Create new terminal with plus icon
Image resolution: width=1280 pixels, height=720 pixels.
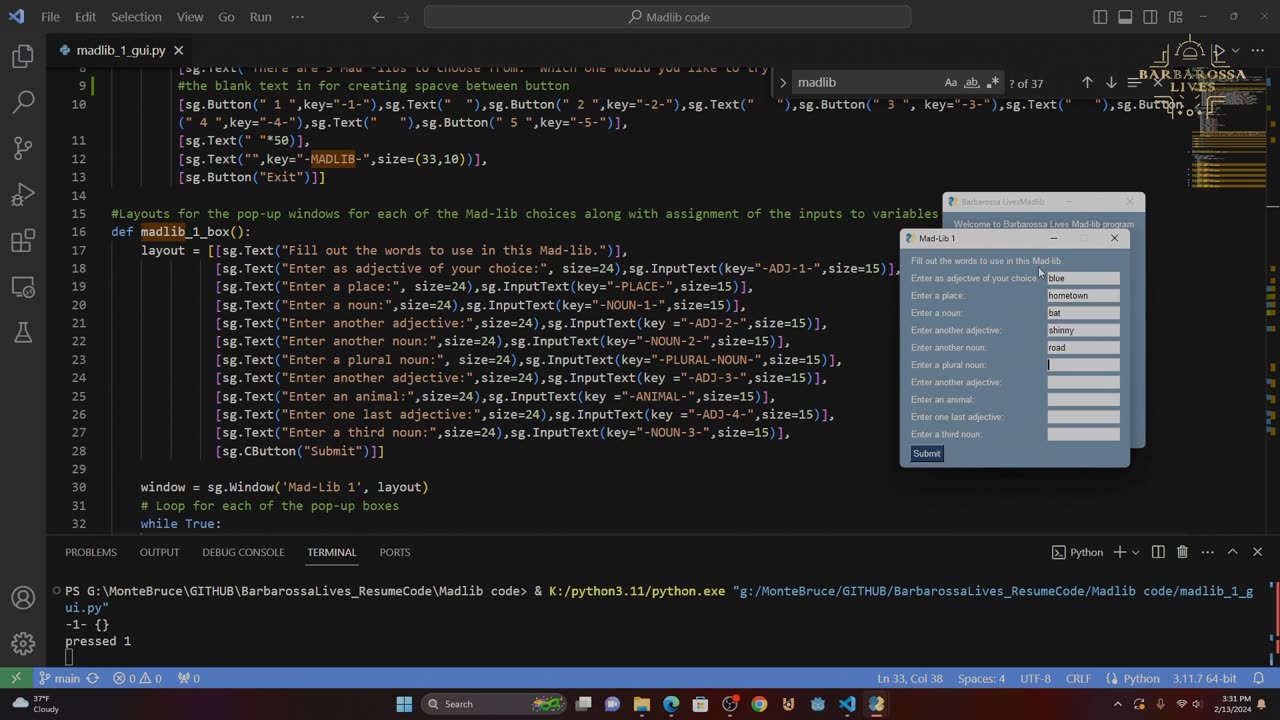1120,552
